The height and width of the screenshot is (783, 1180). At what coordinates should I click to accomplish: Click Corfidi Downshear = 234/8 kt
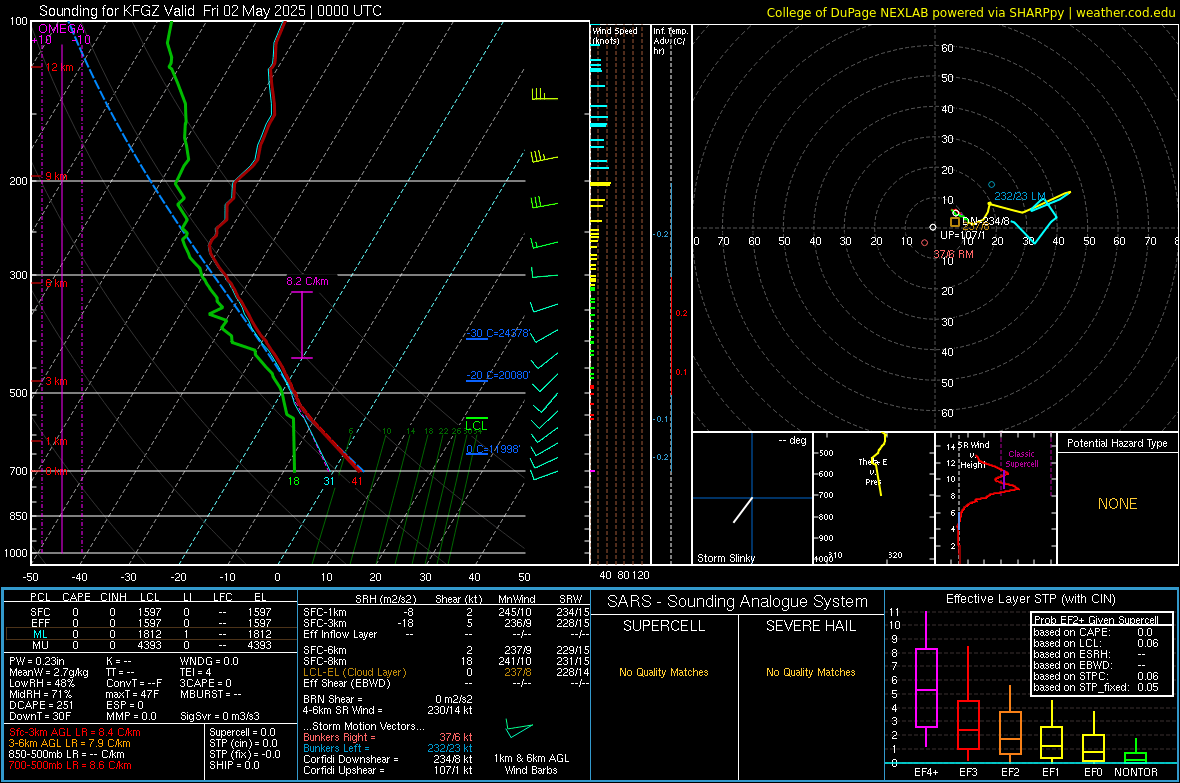click(x=388, y=759)
